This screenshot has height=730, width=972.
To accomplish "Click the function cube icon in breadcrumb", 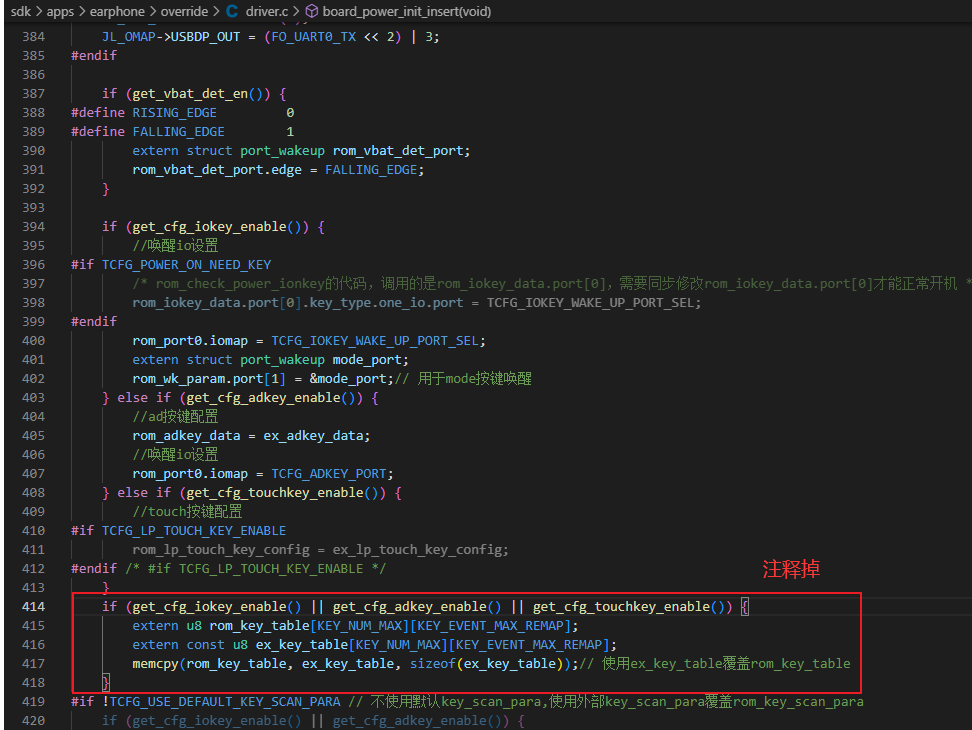I will coord(312,11).
